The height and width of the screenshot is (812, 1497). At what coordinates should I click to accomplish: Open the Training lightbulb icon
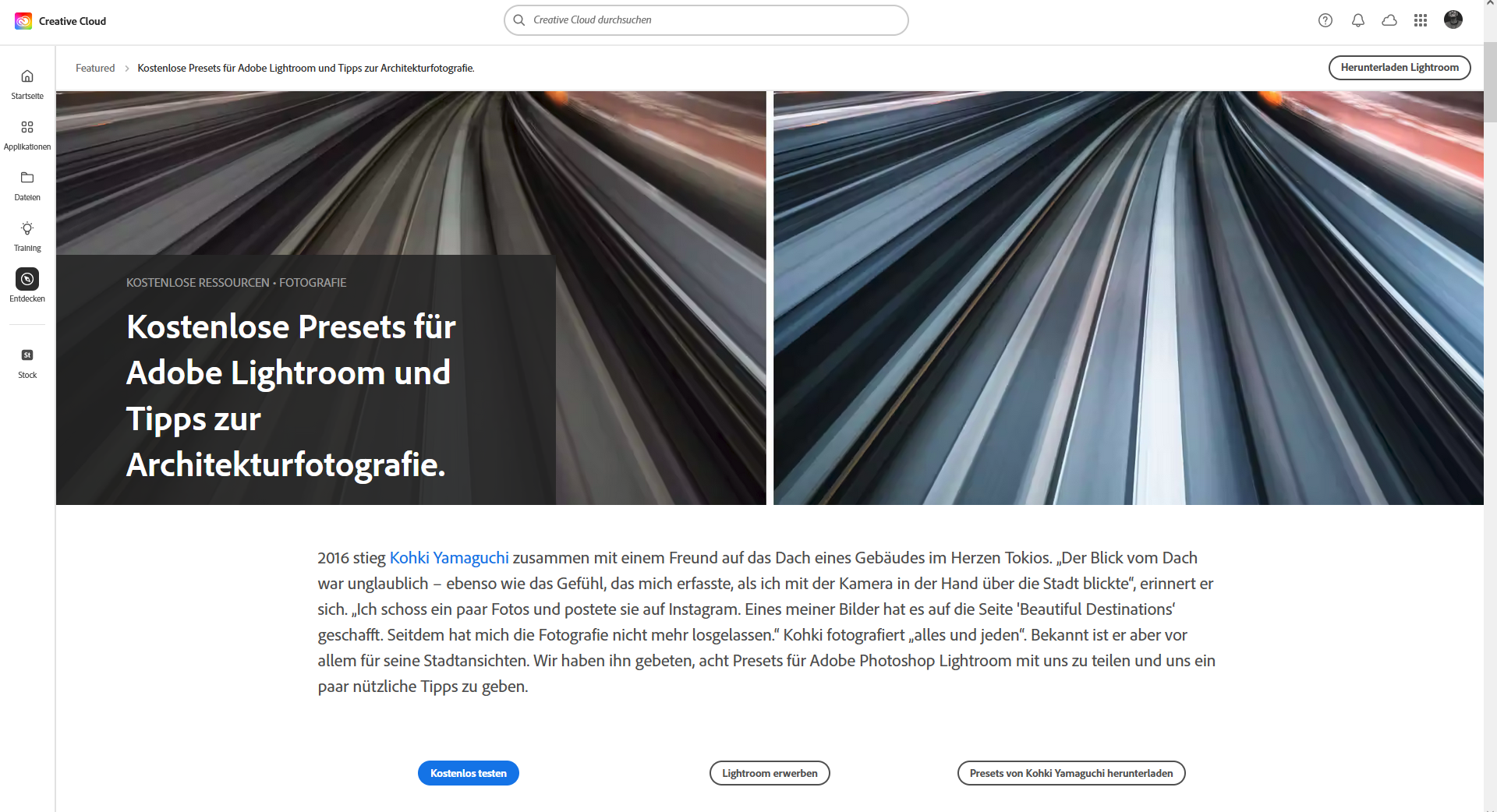coord(27,229)
